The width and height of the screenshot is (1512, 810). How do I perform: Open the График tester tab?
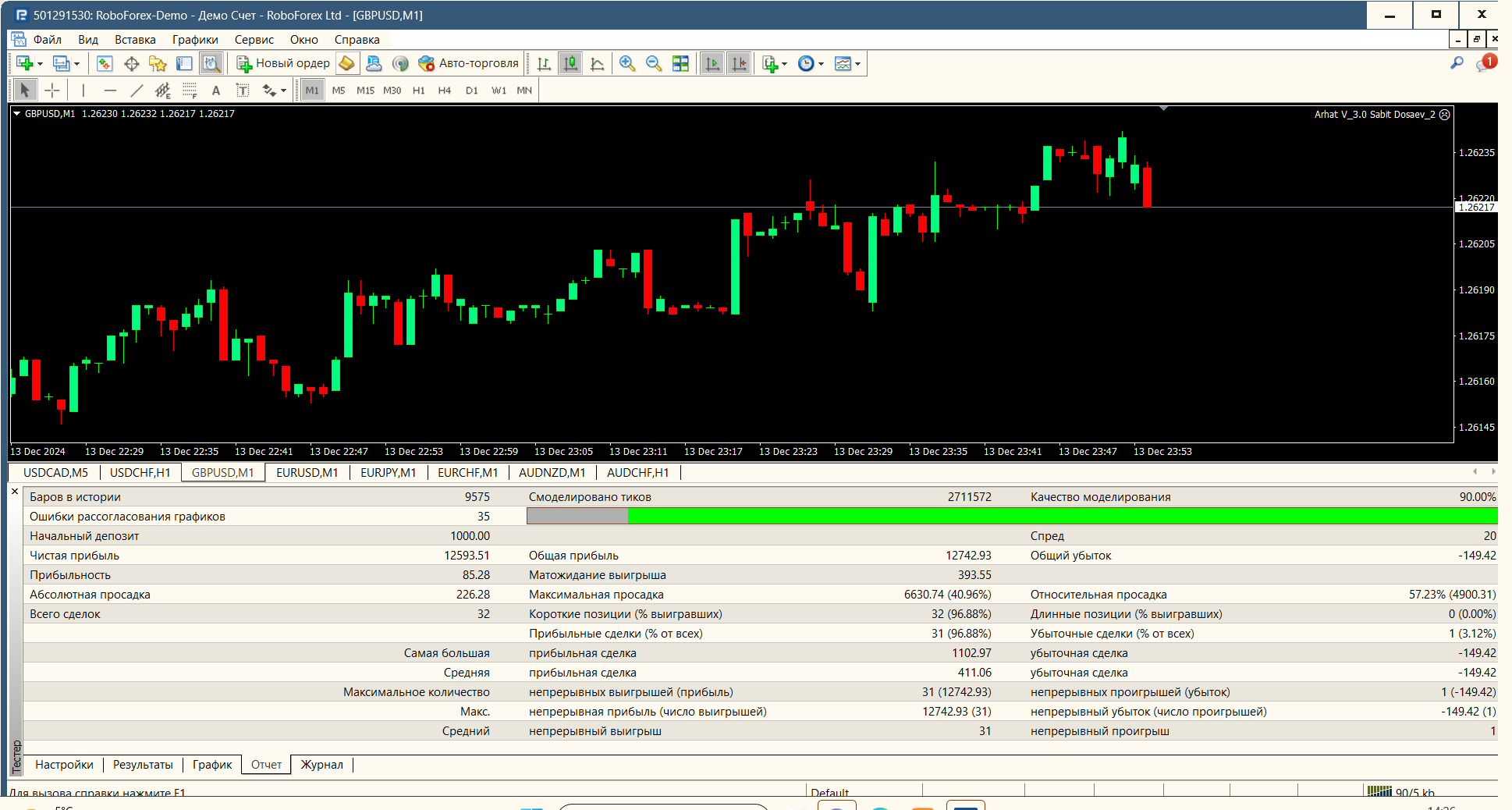[212, 765]
